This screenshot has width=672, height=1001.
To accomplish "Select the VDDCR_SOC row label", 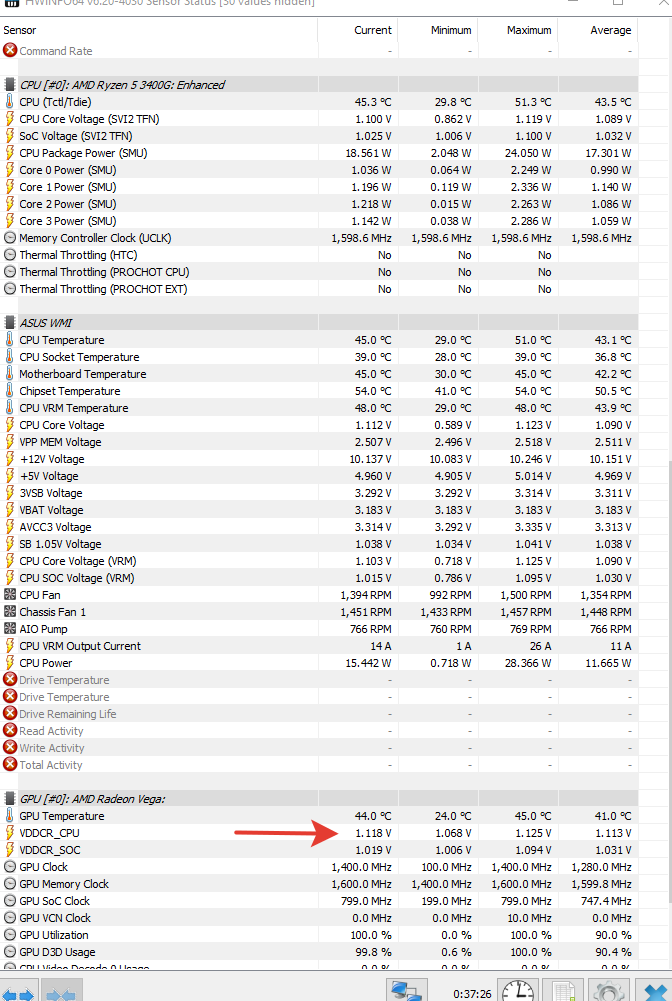I will (x=50, y=850).
